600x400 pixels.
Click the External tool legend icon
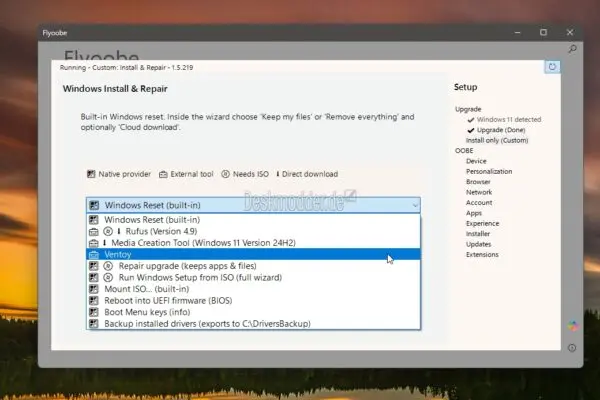click(162, 174)
